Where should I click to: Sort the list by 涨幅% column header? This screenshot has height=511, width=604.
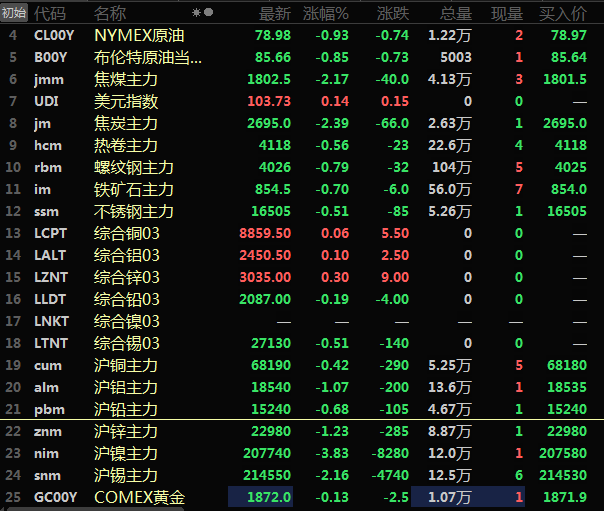(328, 13)
